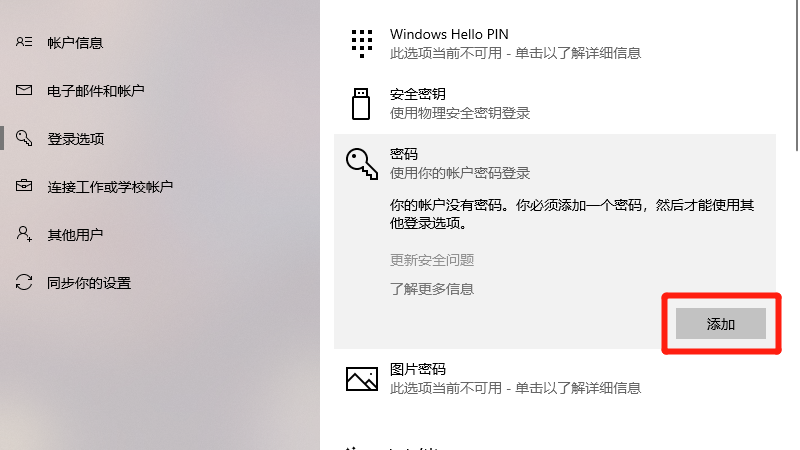
Task: Expand the 图片密码 option title
Action: [x=418, y=369]
